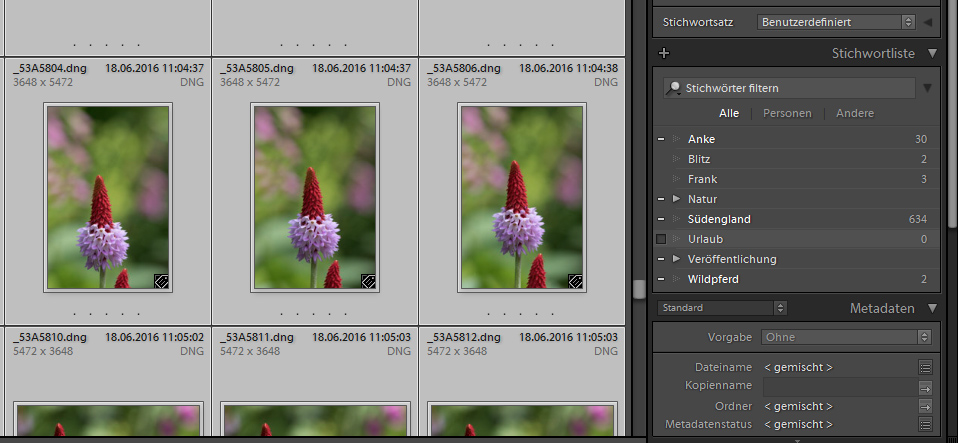Select the Südengland keyword name
958x443 pixels.
[x=718, y=219]
